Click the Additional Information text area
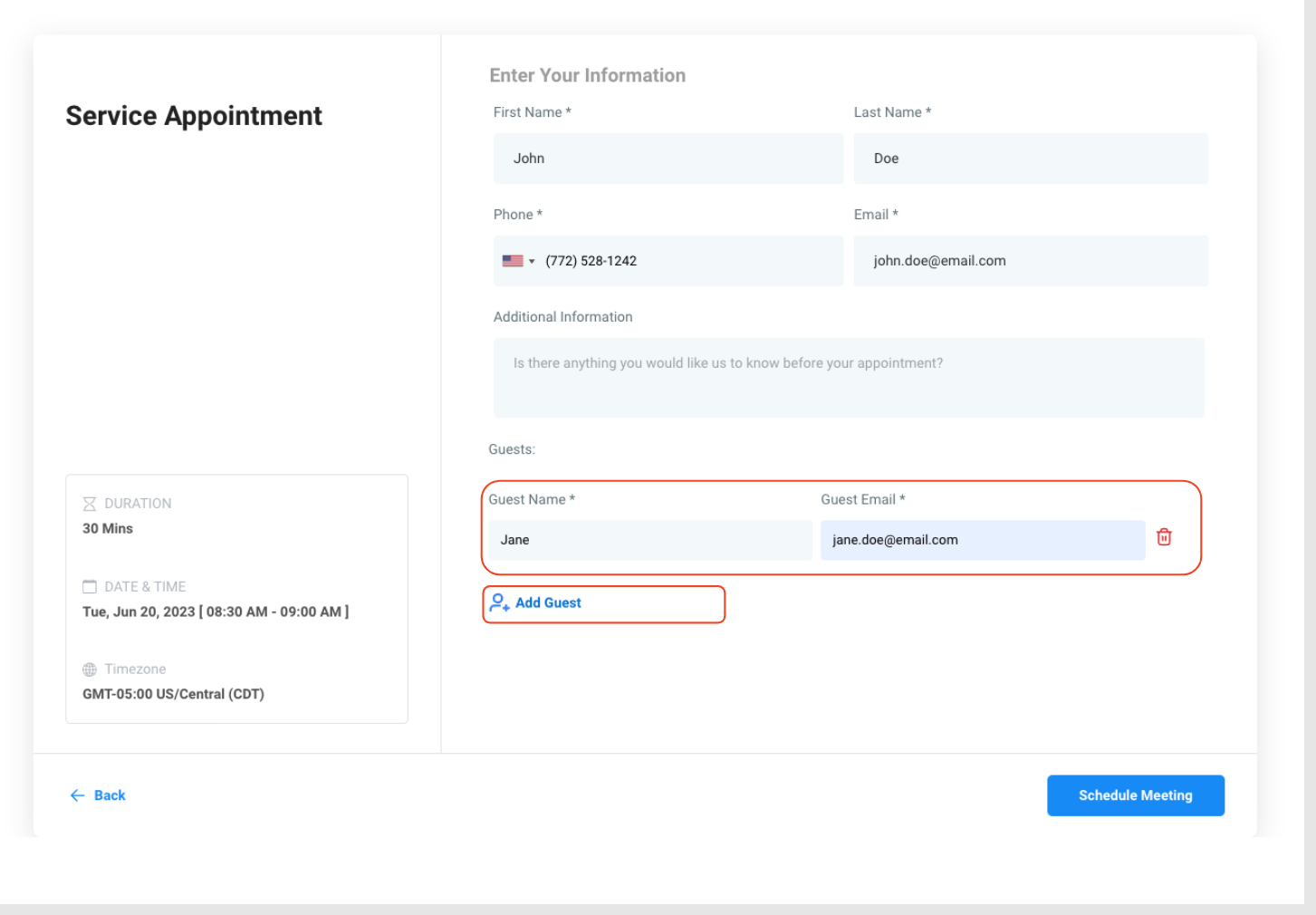1316x915 pixels. (849, 378)
